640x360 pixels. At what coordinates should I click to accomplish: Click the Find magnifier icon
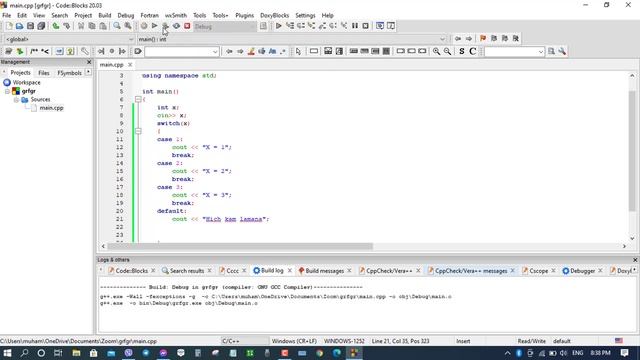(x=117, y=26)
